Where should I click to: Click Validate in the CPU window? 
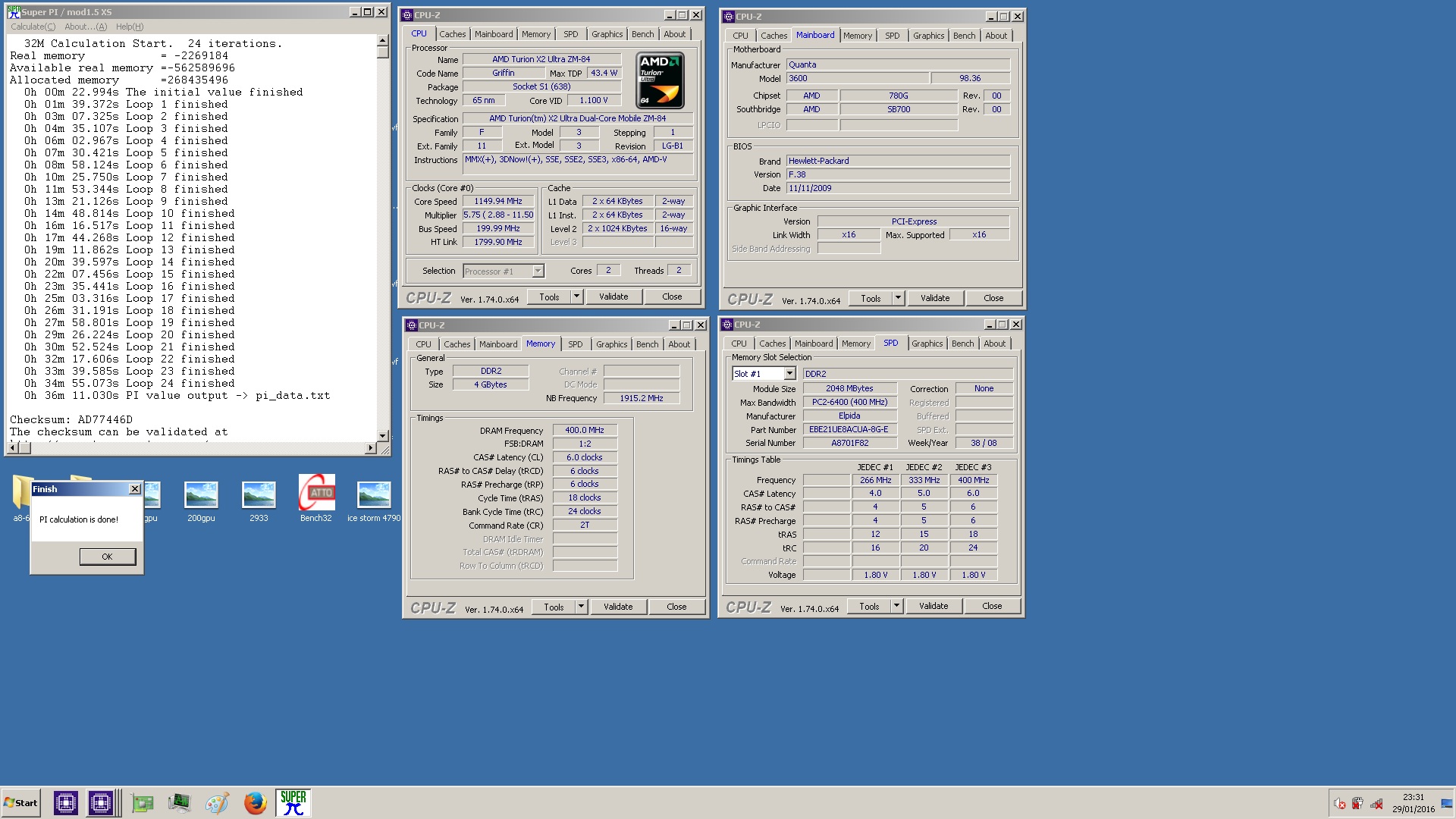613,297
